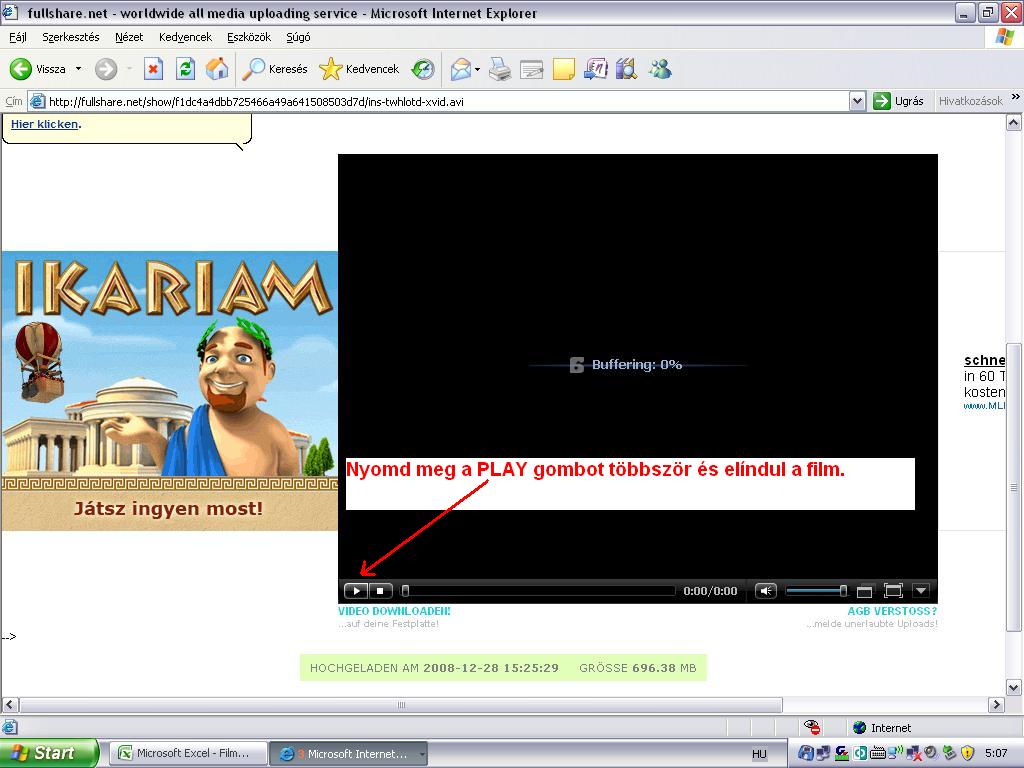The width and height of the screenshot is (1024, 768).
Task: Click the History toolbar icon
Action: 424,69
